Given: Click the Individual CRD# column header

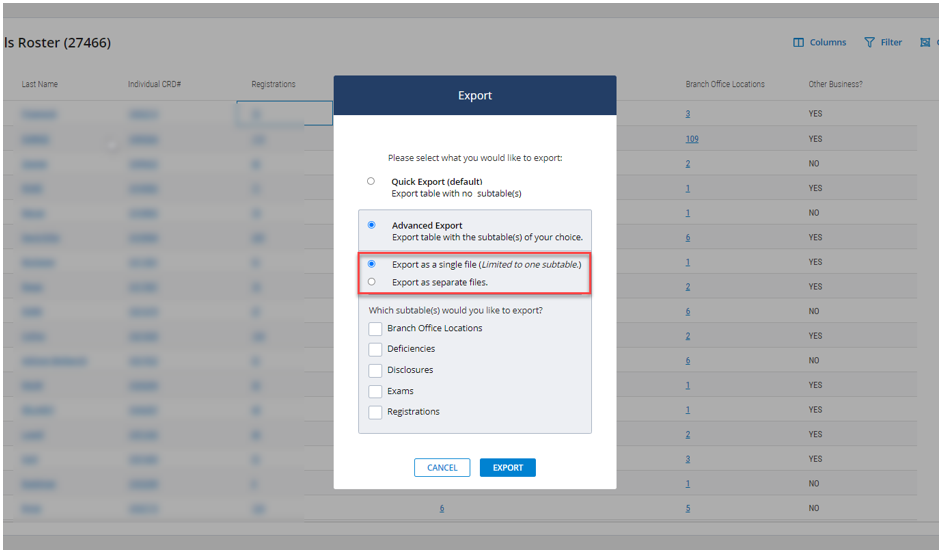Looking at the screenshot, I should [154, 84].
